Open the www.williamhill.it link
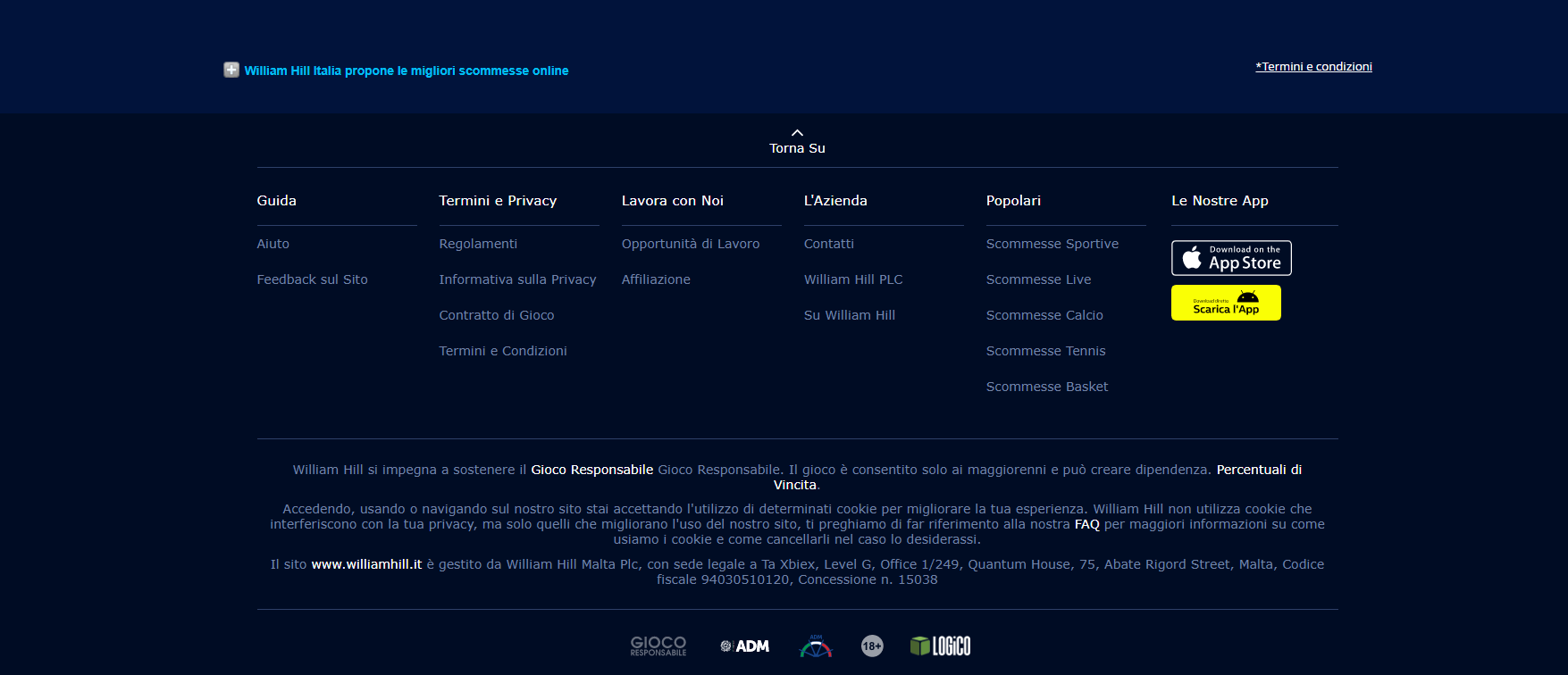 pos(366,564)
